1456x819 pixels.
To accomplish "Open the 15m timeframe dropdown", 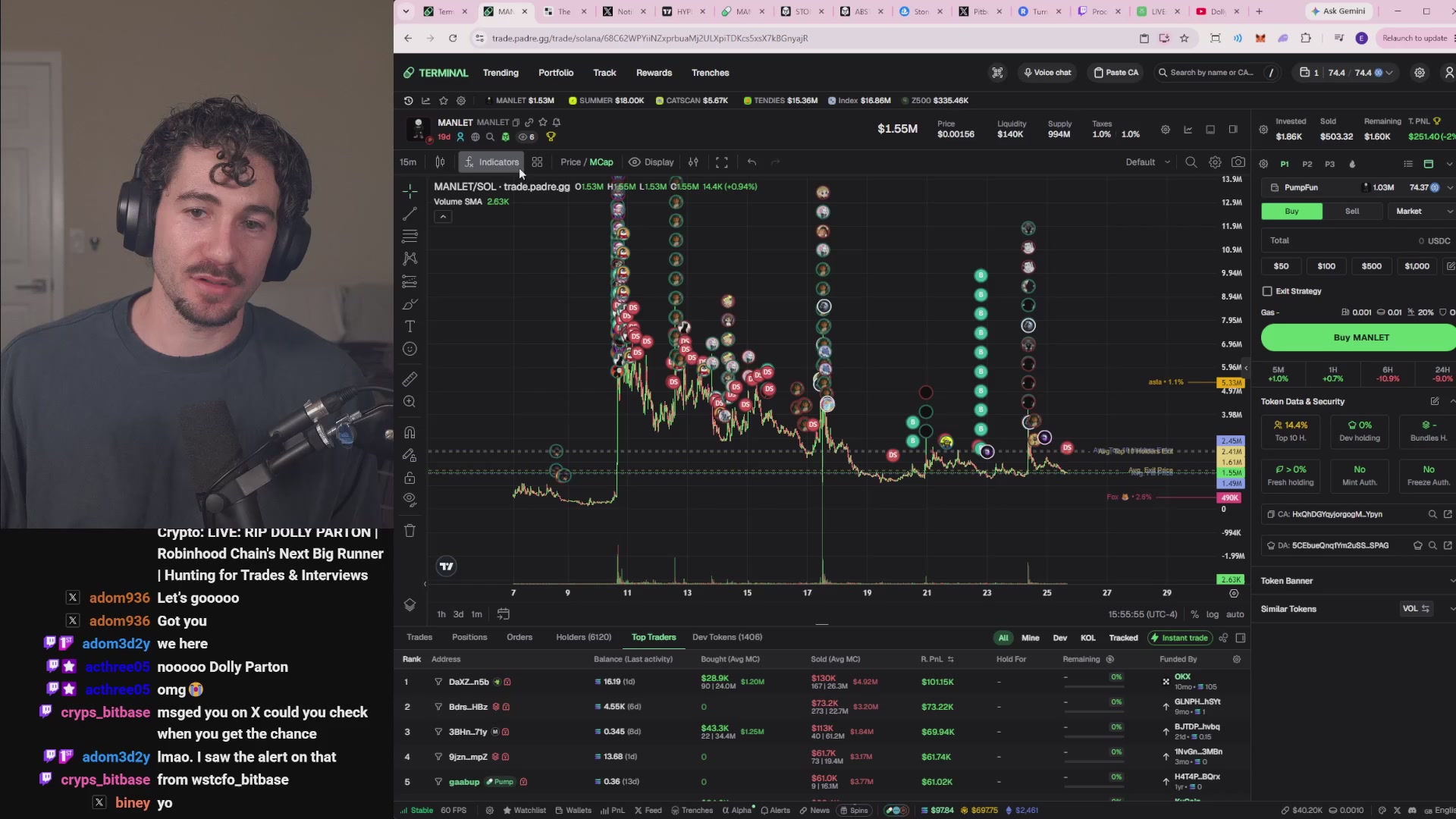I will click(408, 162).
